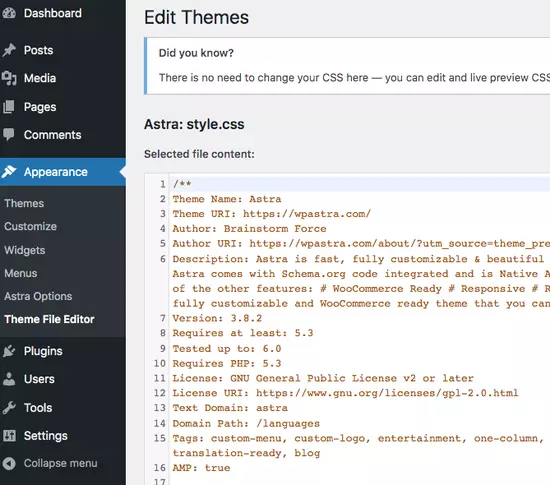Go to Widgets under Appearance
The height and width of the screenshot is (485, 550).
coord(25,250)
